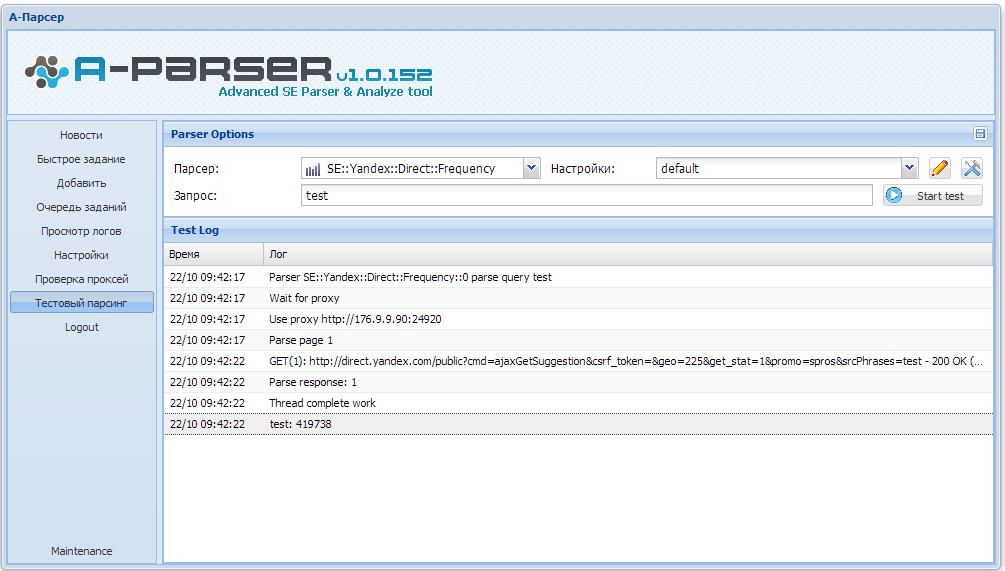1005x571 pixels.
Task: Open Проверка проксей page
Action: coord(81,279)
